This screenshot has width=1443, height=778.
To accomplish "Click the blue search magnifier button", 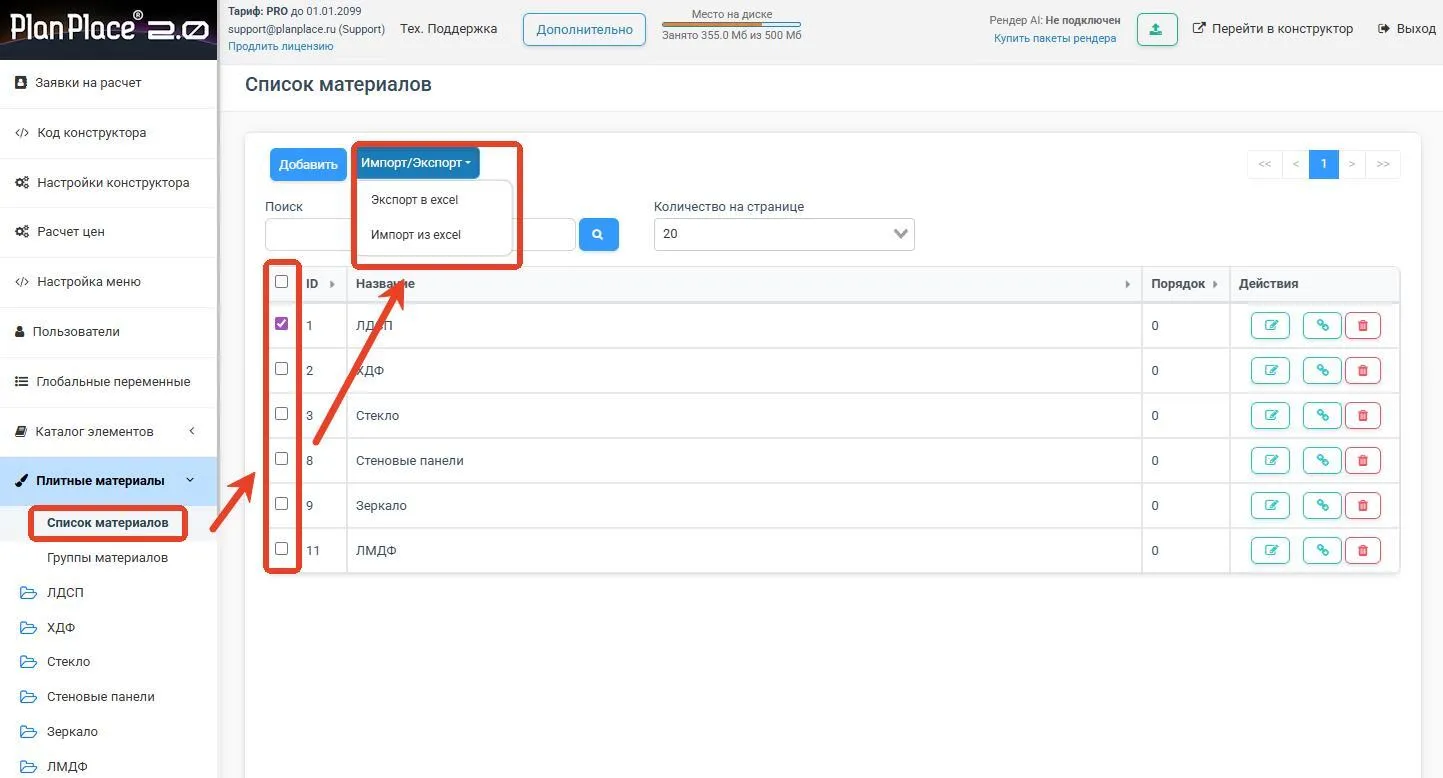I will (x=599, y=234).
